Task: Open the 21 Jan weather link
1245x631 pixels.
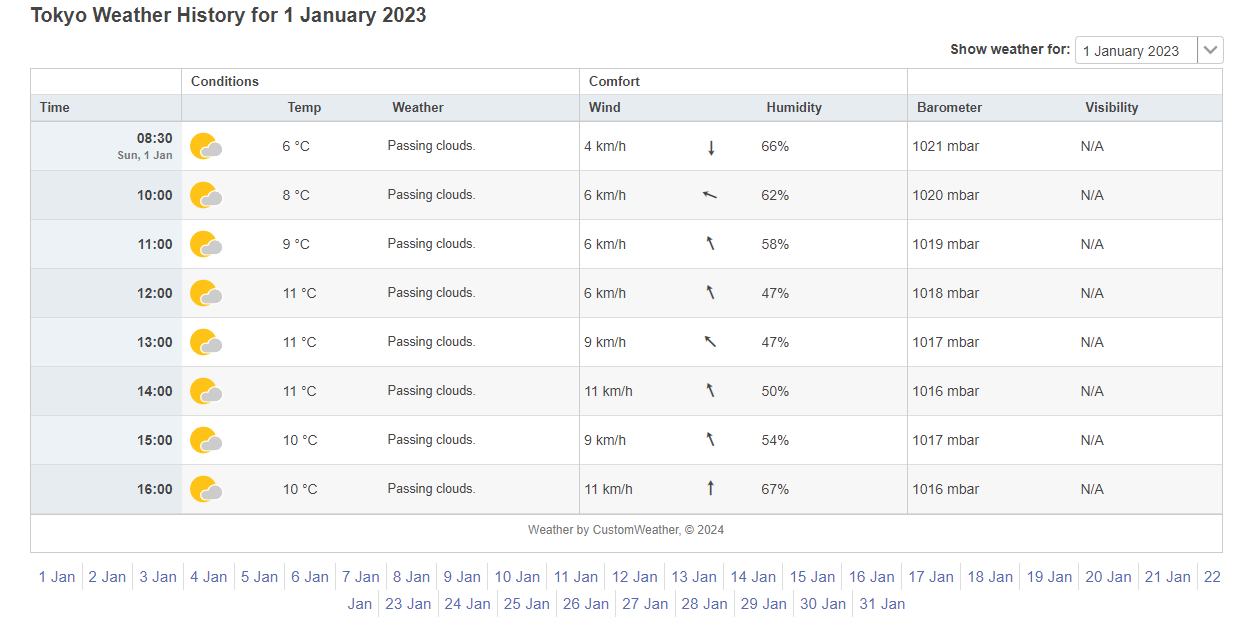Action: tap(1167, 577)
